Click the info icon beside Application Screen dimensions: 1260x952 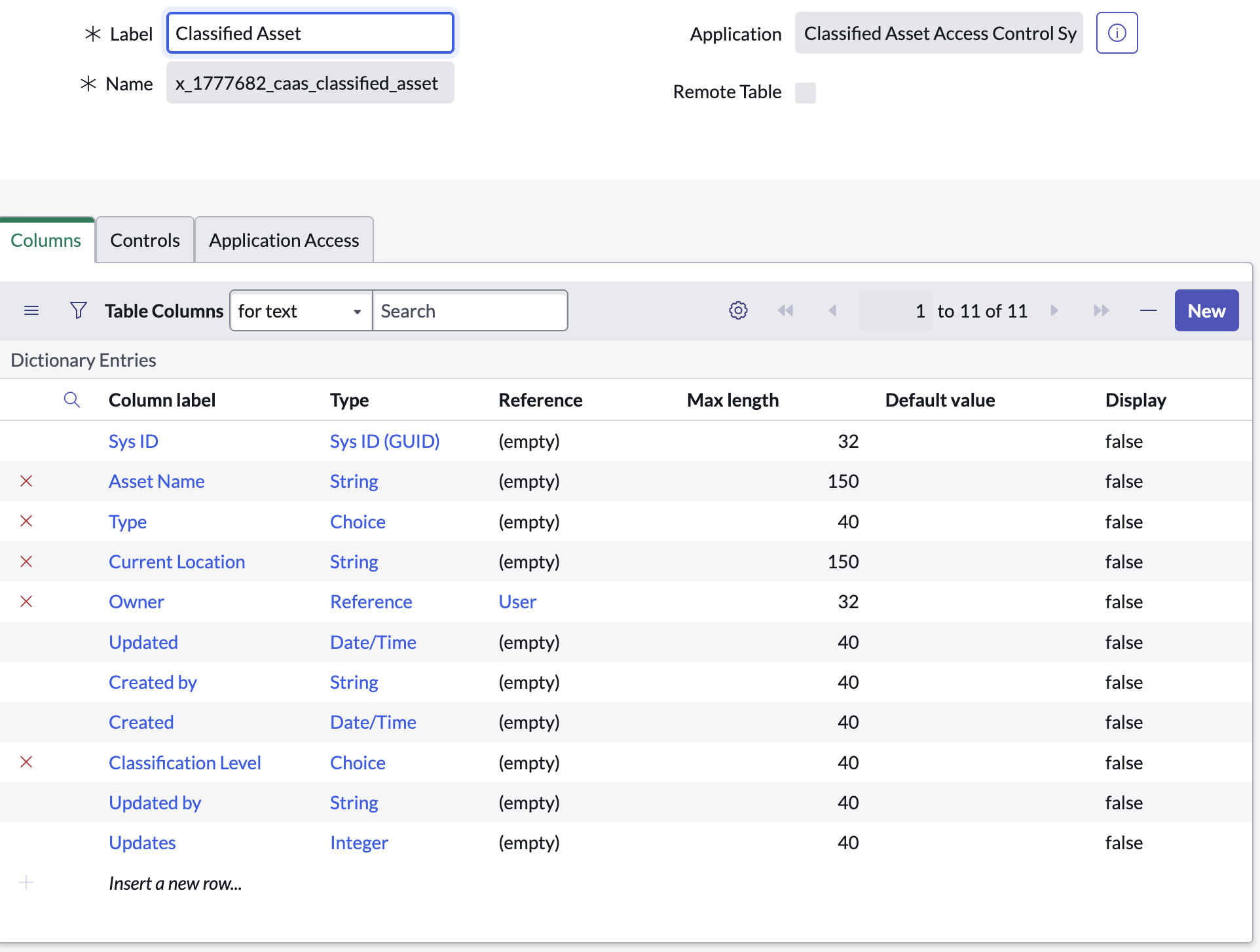1116,33
